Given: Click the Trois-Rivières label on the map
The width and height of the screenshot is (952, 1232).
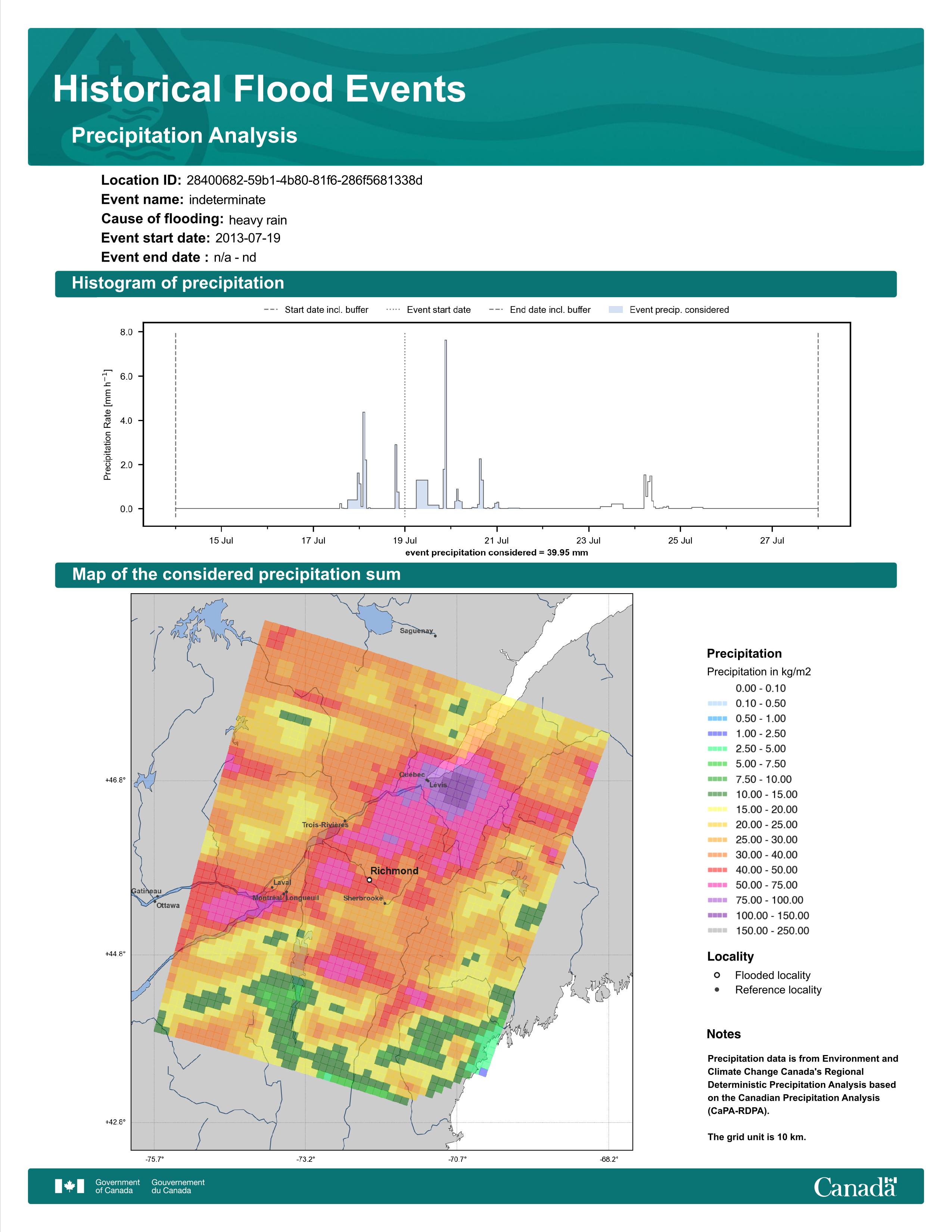Looking at the screenshot, I should [x=325, y=825].
